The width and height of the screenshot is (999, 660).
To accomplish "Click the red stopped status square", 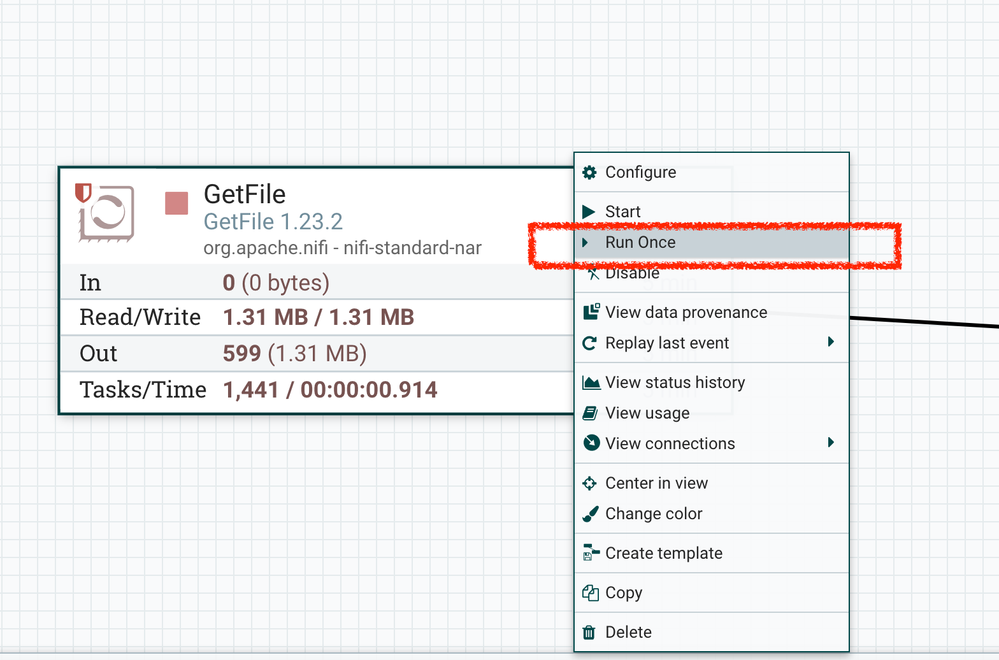I will [x=176, y=203].
